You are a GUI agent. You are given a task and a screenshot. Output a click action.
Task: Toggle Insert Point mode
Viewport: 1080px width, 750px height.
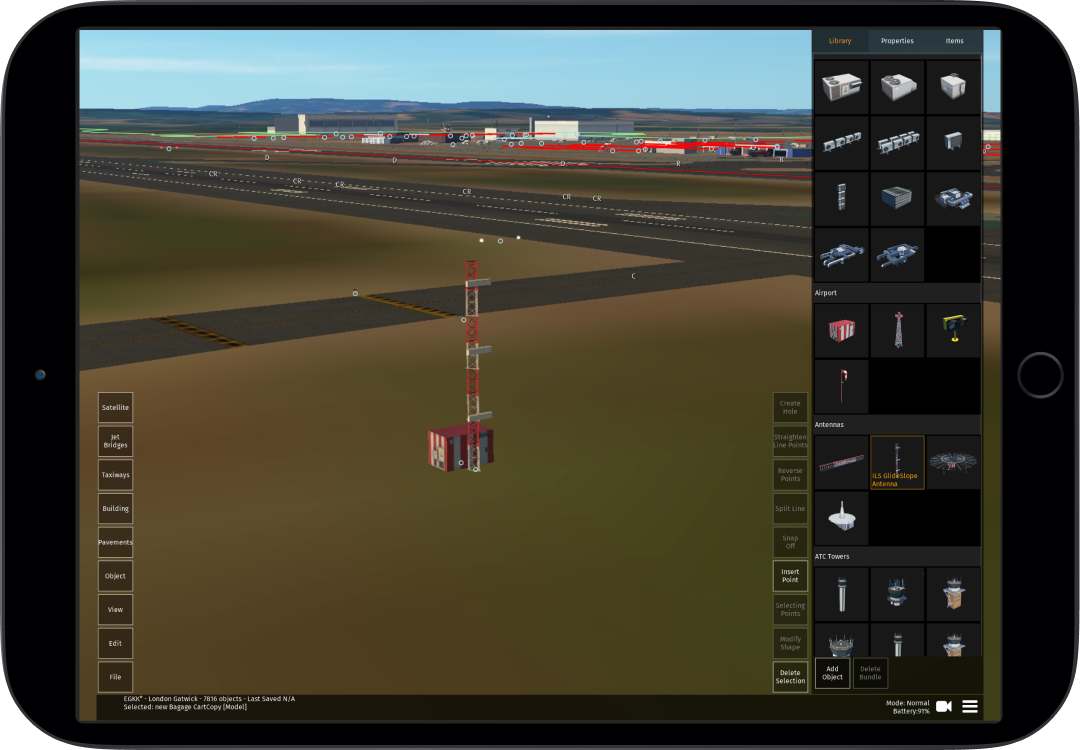coord(790,574)
